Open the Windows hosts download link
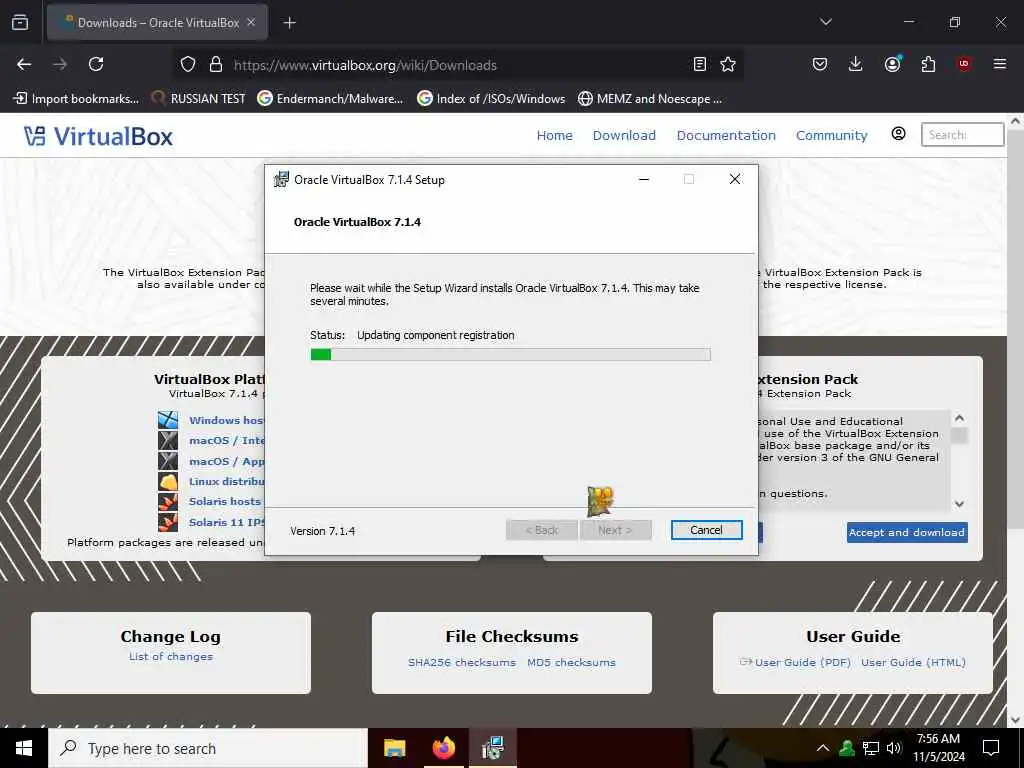This screenshot has width=1024, height=768. [x=226, y=420]
